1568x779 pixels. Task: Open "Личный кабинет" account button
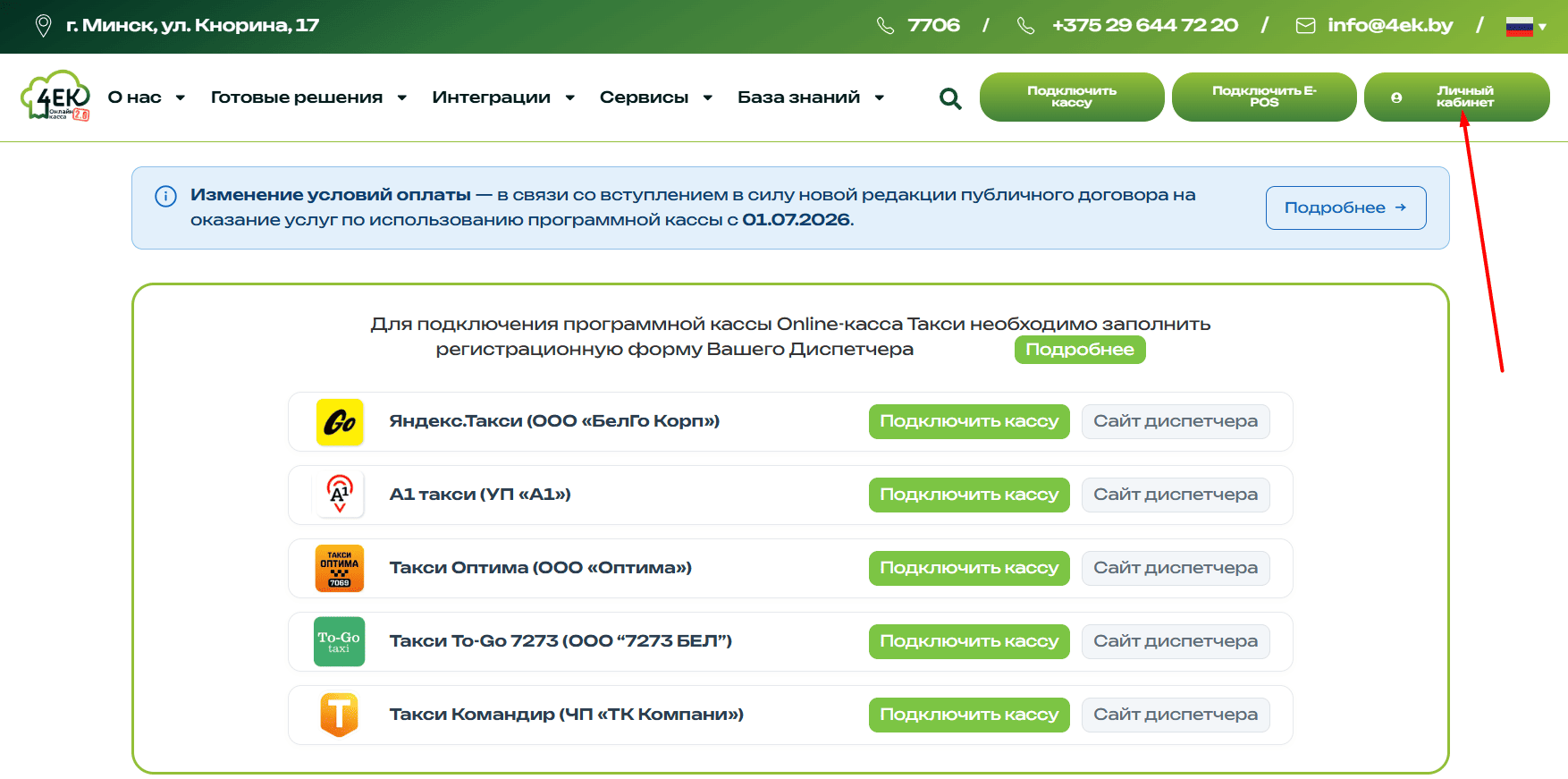pos(1456,97)
